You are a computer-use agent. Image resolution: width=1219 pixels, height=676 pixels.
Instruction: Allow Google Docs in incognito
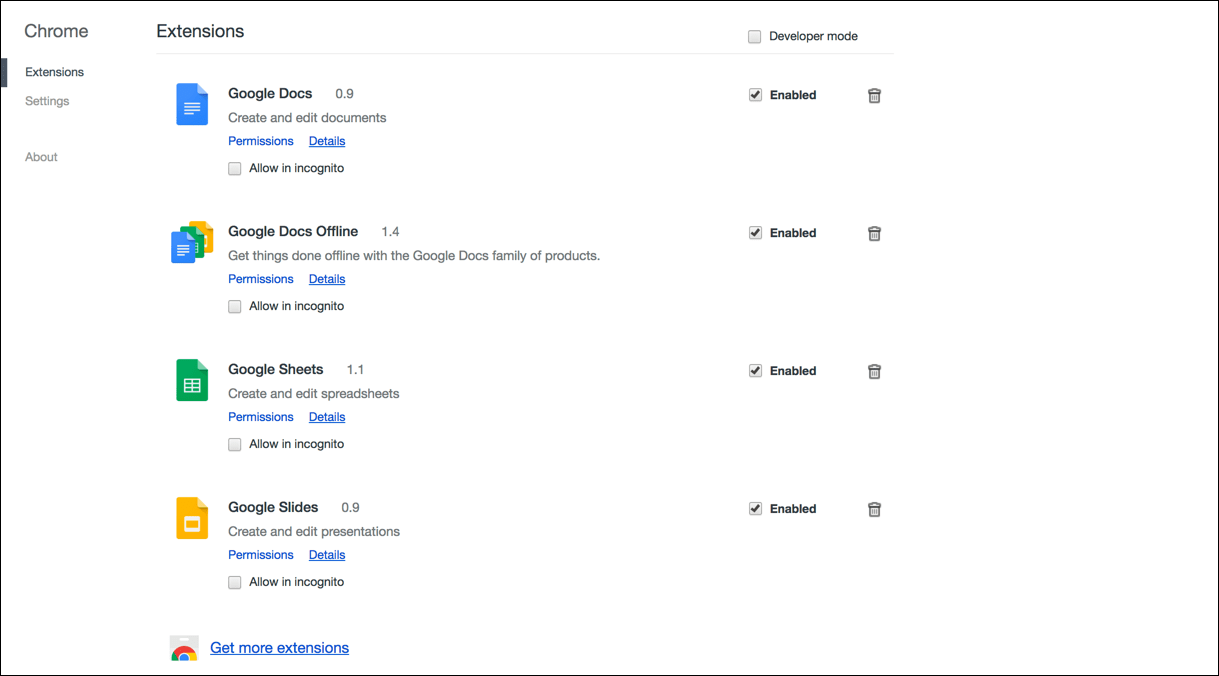tap(234, 168)
